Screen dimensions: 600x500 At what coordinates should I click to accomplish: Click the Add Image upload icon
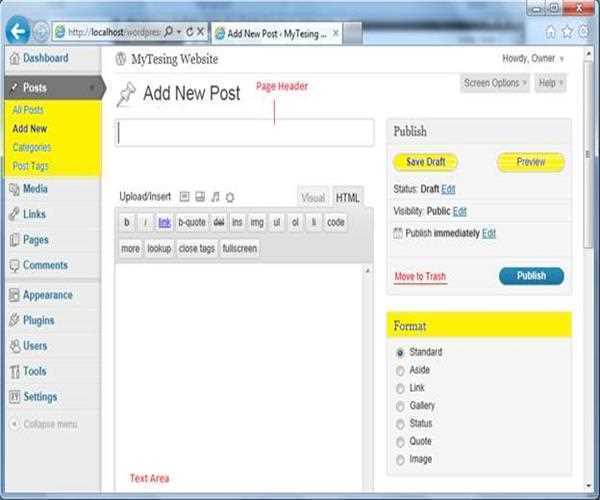pyautogui.click(x=185, y=197)
